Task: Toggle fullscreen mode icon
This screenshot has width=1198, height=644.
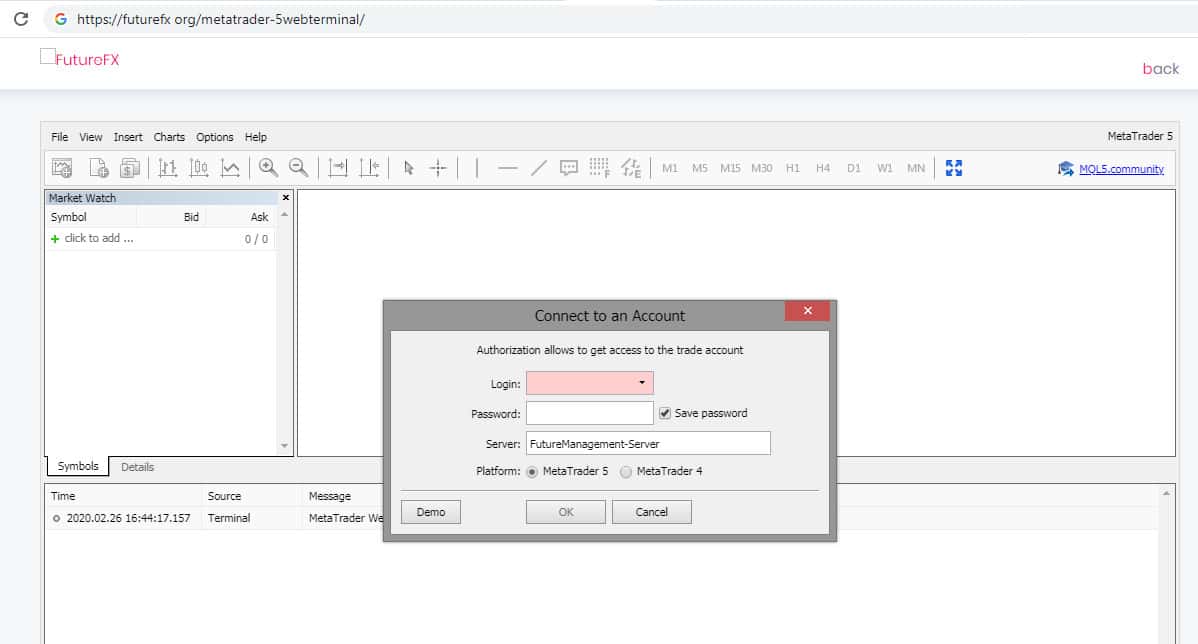Action: 953,168
